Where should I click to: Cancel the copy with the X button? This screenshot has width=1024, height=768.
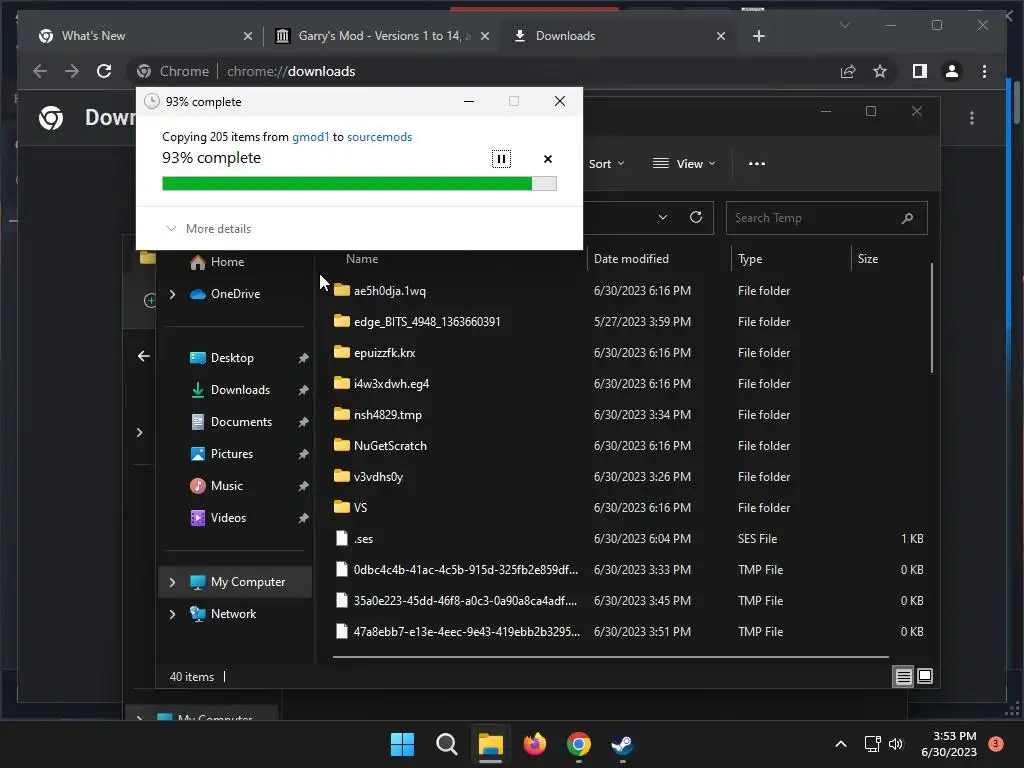pos(548,159)
